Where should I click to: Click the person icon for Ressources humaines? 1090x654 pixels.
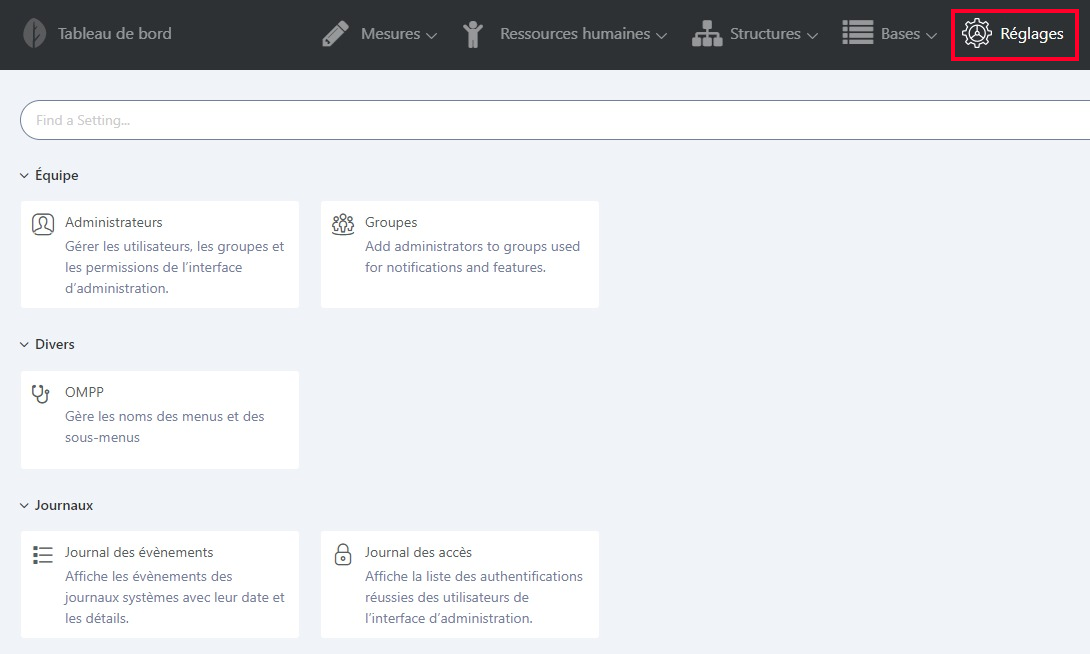click(x=474, y=34)
